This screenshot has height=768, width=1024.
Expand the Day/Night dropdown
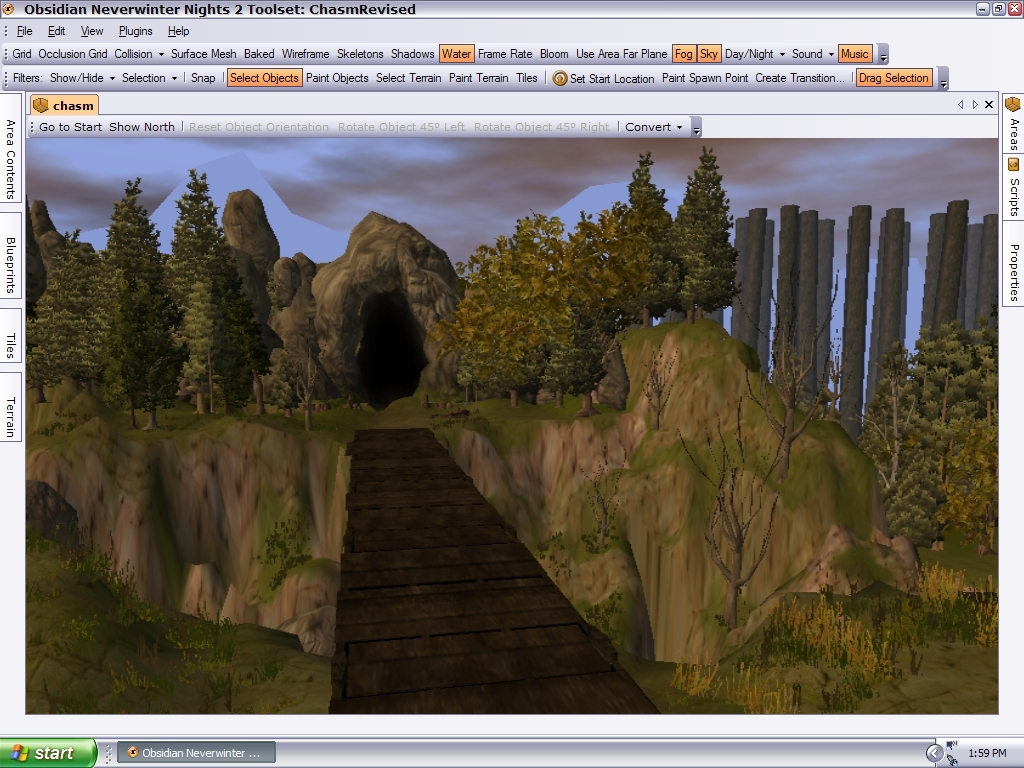[755, 54]
